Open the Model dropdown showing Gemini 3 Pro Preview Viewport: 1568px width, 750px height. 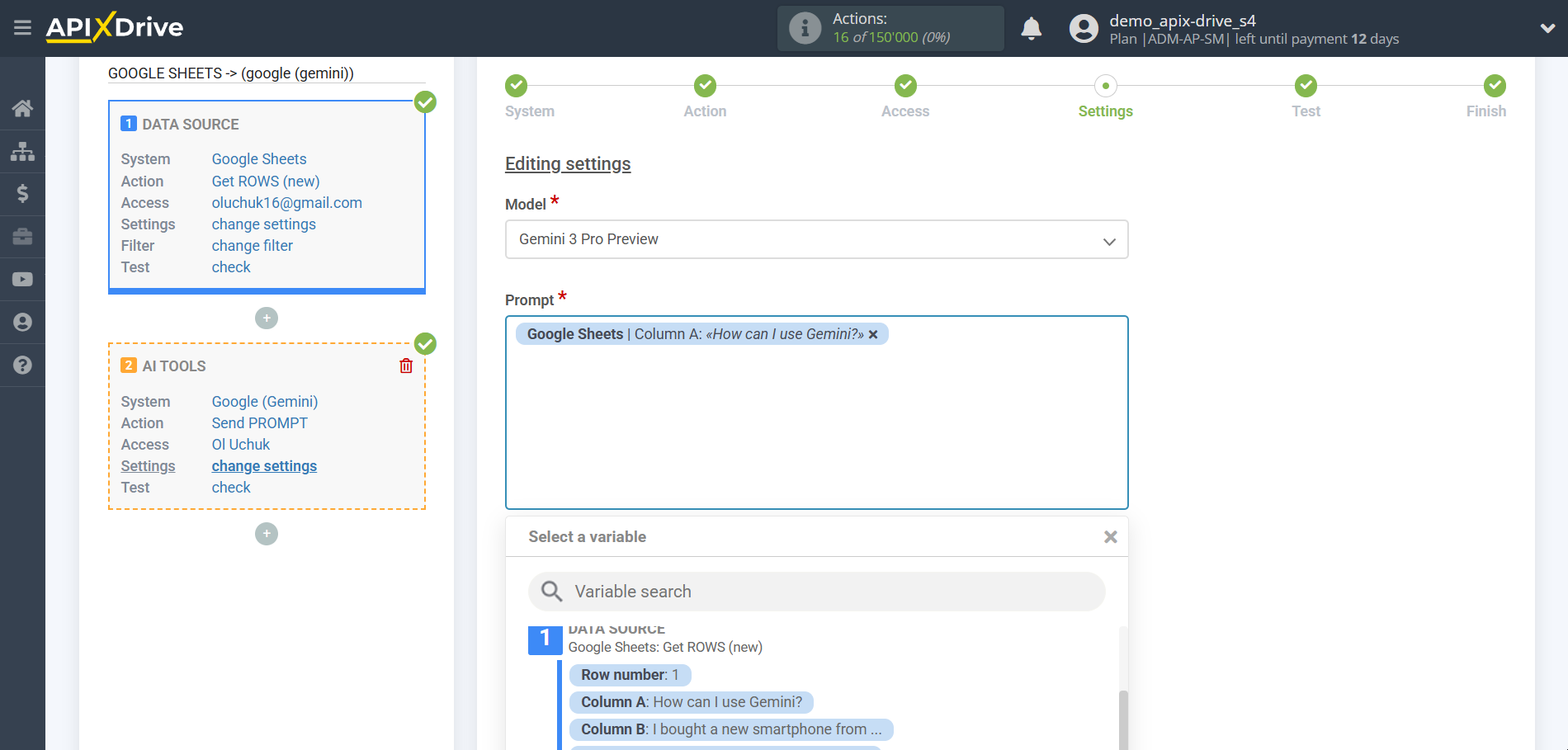[816, 239]
